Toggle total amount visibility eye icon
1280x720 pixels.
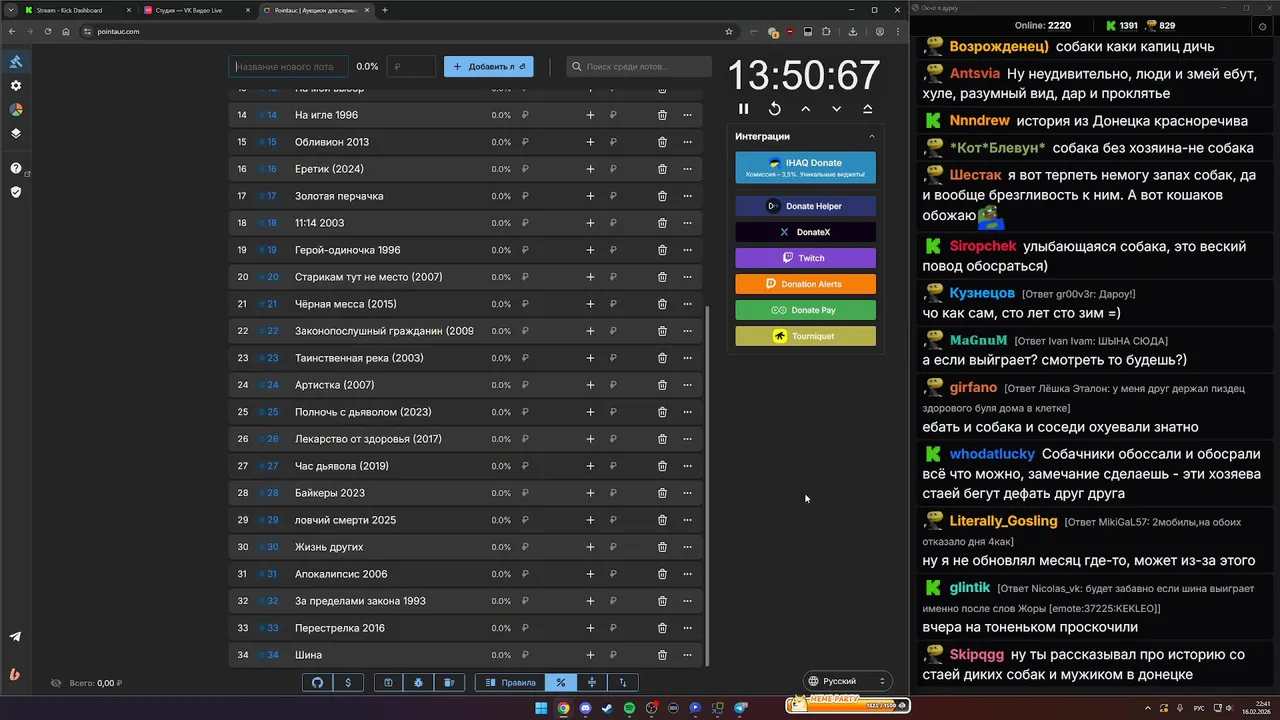[x=56, y=683]
